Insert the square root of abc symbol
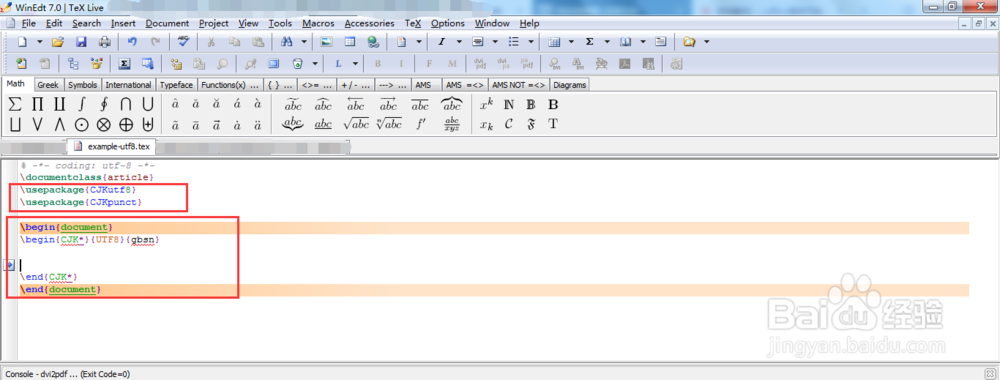Viewport: 1000px width, 380px height. pyautogui.click(x=356, y=125)
